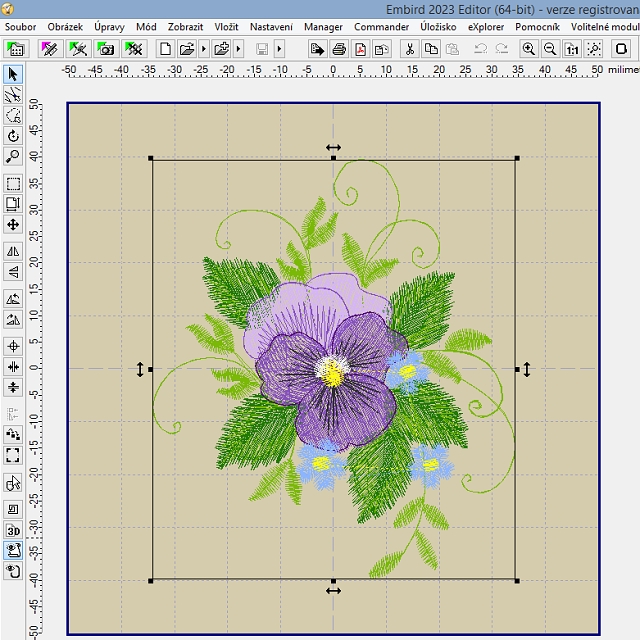Viewport: 640px width, 640px height.
Task: Choose the rectangle selection tool
Action: (13, 184)
